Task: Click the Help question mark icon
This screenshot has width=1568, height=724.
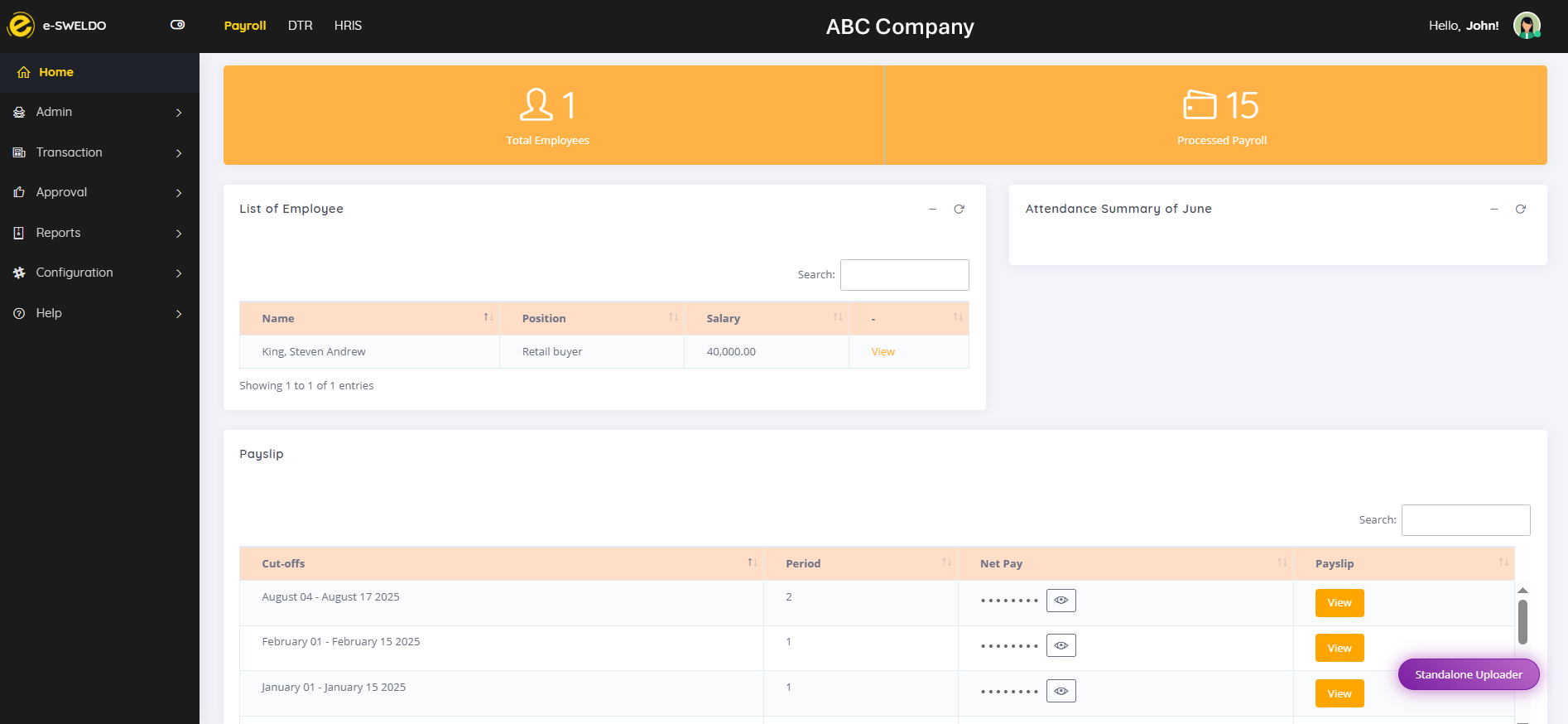Action: 19,313
